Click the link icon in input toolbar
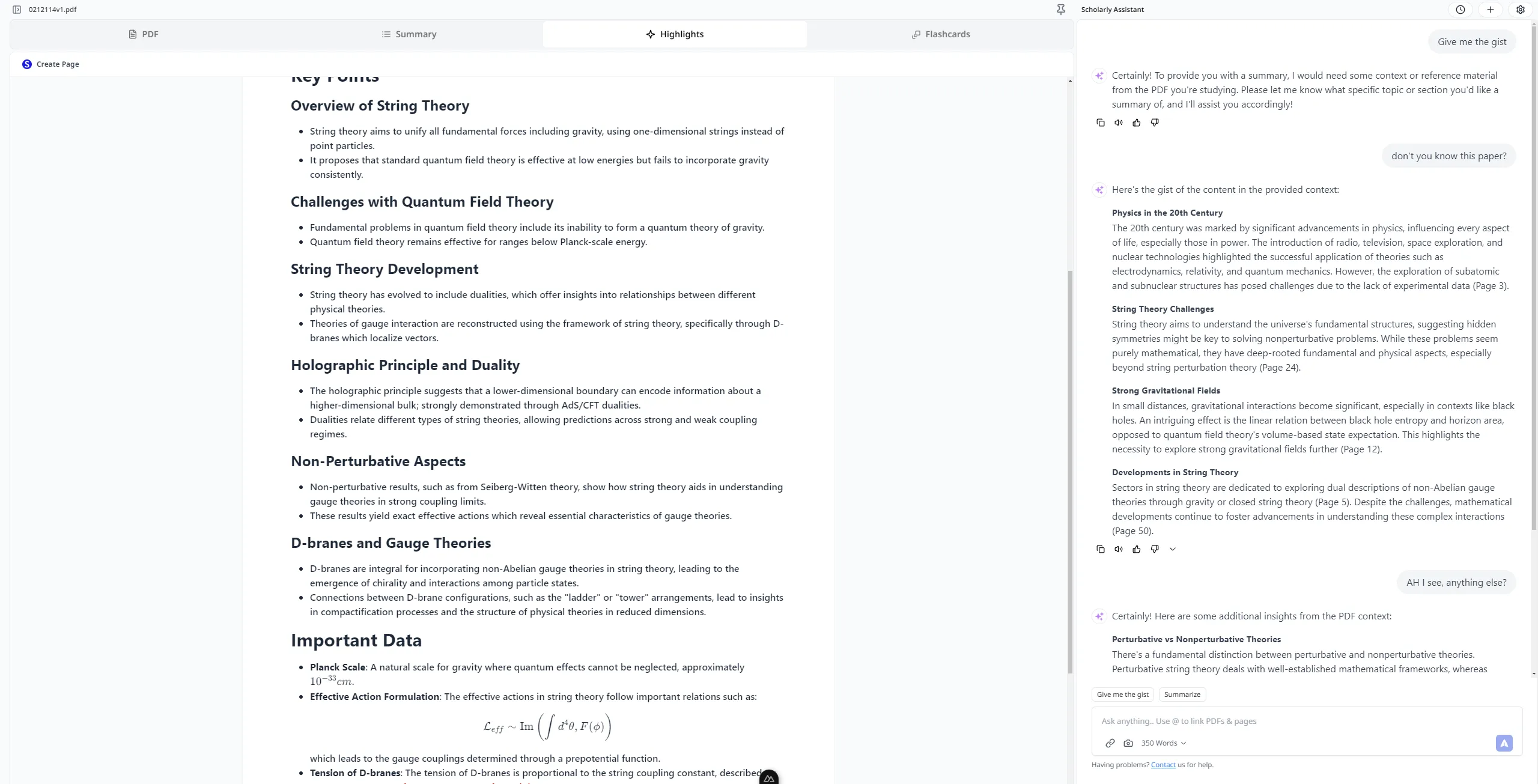 click(x=1110, y=743)
